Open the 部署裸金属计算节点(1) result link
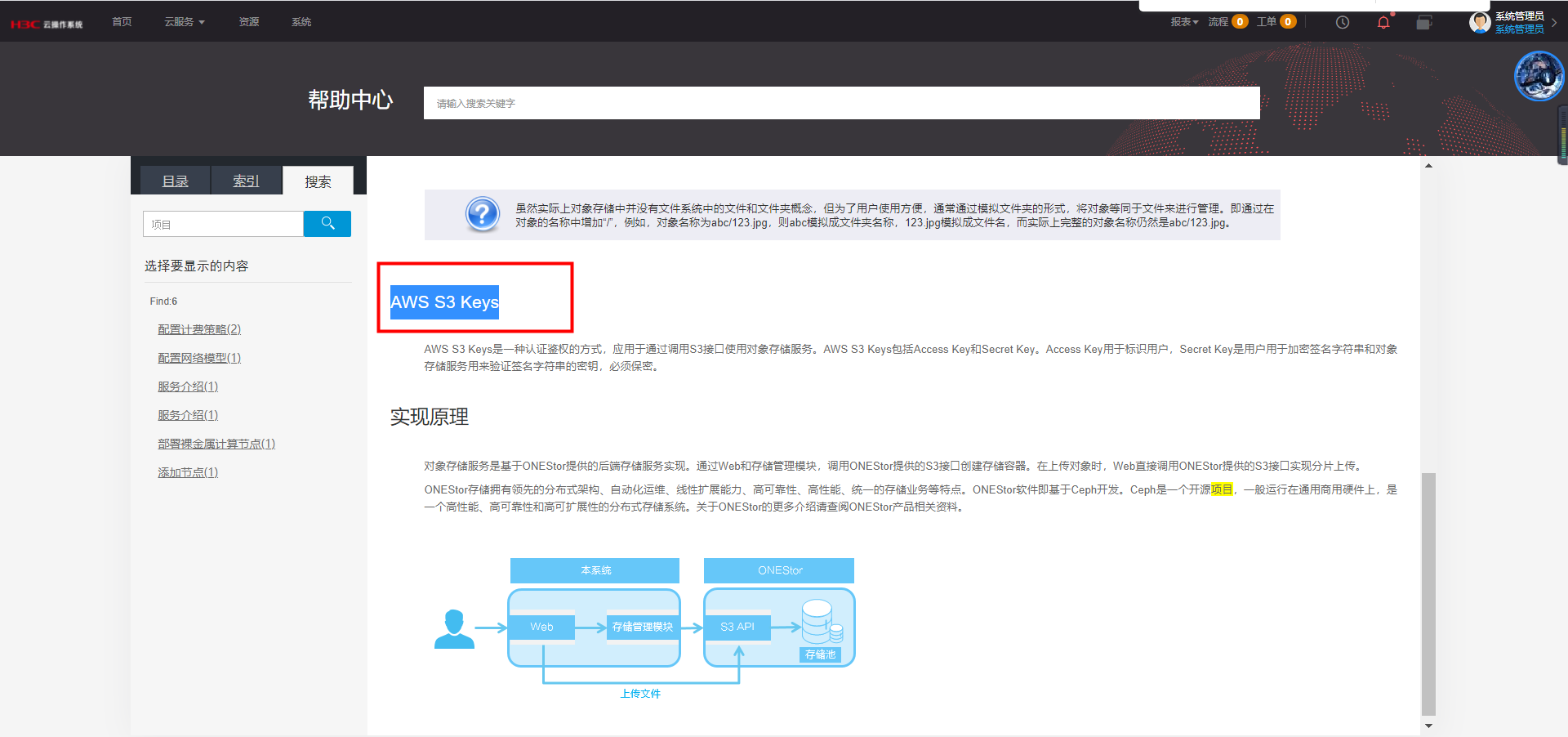The height and width of the screenshot is (737, 1568). [216, 444]
